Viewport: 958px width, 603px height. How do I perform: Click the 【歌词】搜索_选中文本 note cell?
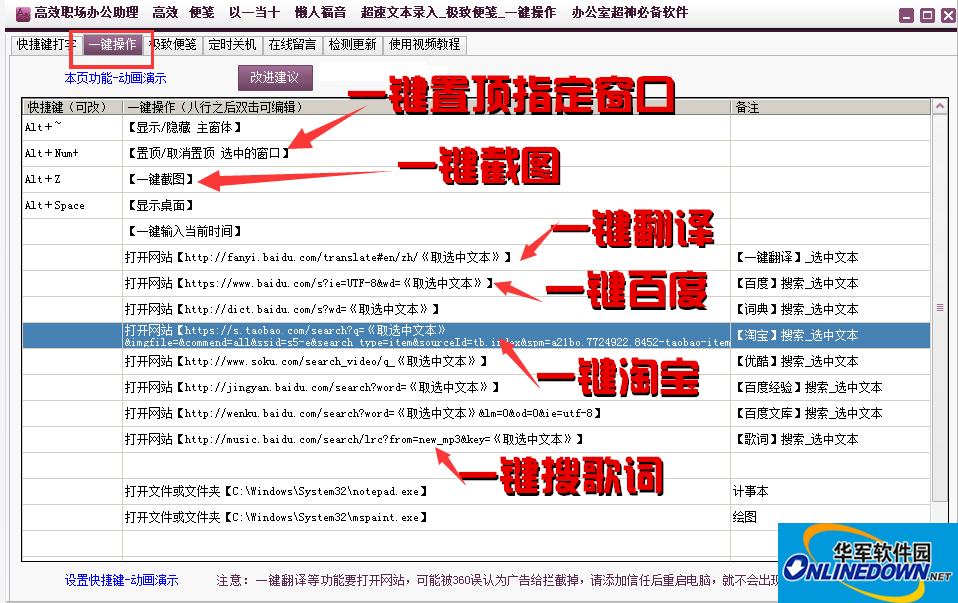pyautogui.click(x=830, y=439)
